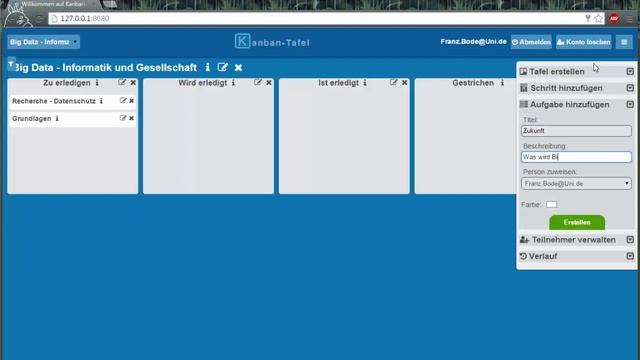This screenshot has width=640, height=360.
Task: Expand the Schritt hinzufügen section
Action: pos(630,88)
